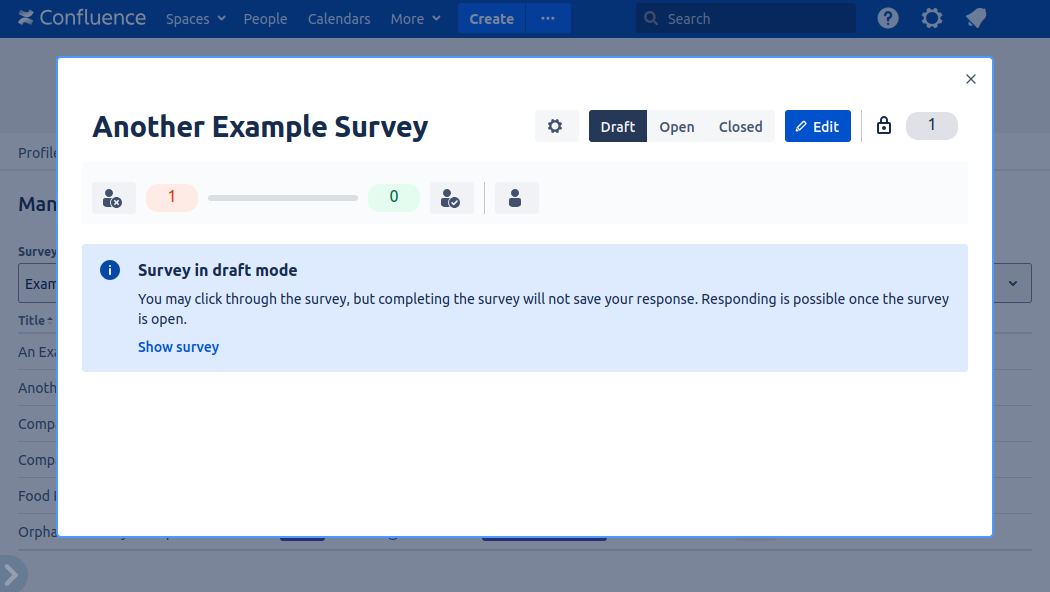
Task: Expand the Spaces dropdown
Action: click(195, 18)
